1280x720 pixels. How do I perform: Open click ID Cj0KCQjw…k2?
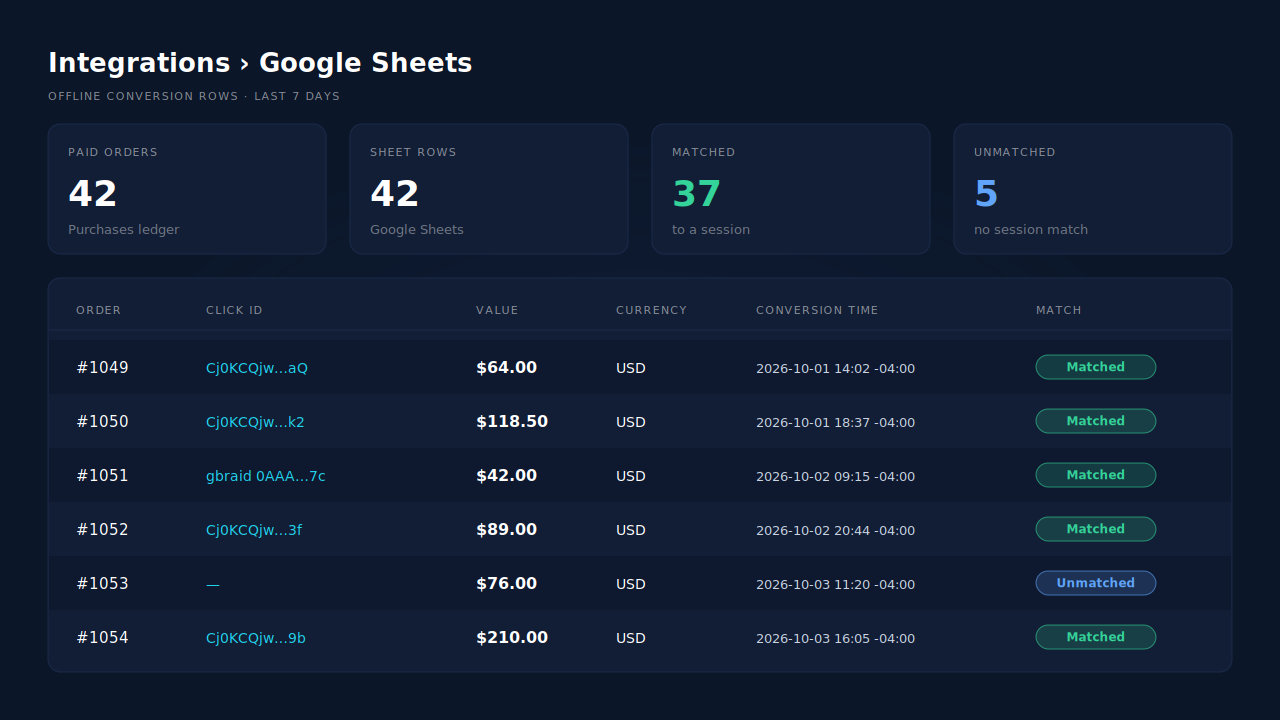point(255,422)
